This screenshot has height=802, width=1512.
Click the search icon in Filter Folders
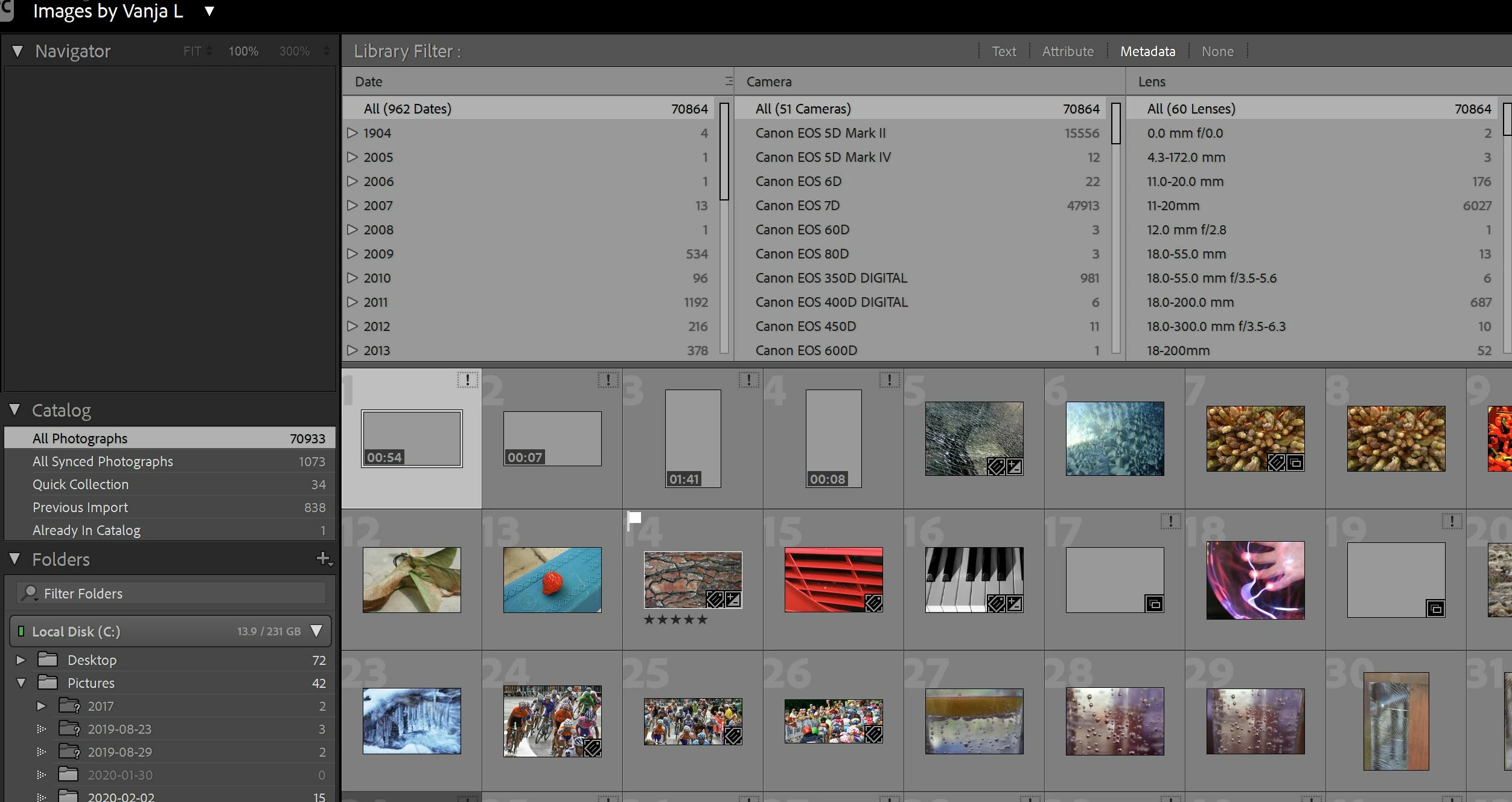click(x=29, y=593)
